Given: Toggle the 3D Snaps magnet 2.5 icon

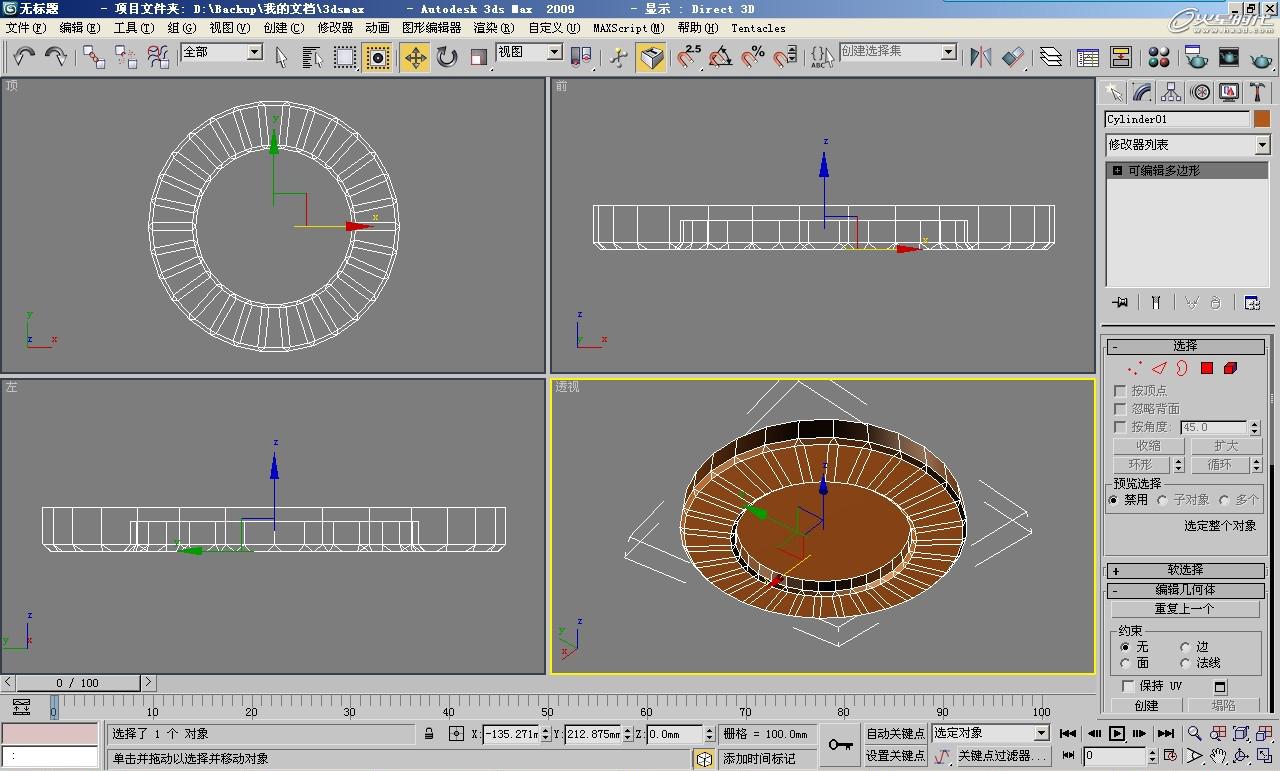Looking at the screenshot, I should click(688, 57).
